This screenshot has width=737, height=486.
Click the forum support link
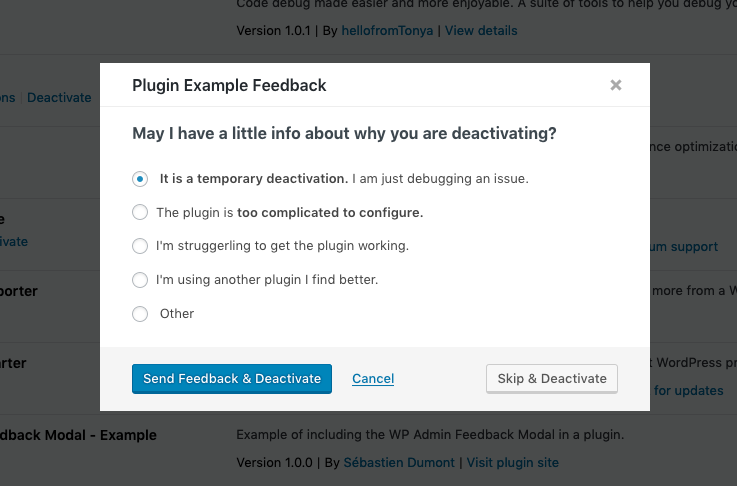684,247
